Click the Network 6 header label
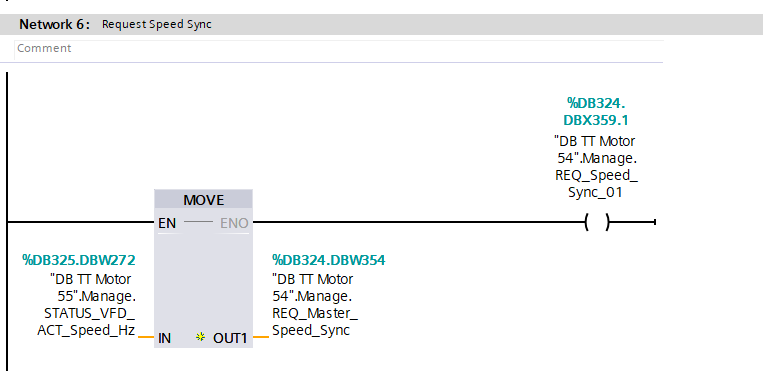 pyautogui.click(x=54, y=24)
